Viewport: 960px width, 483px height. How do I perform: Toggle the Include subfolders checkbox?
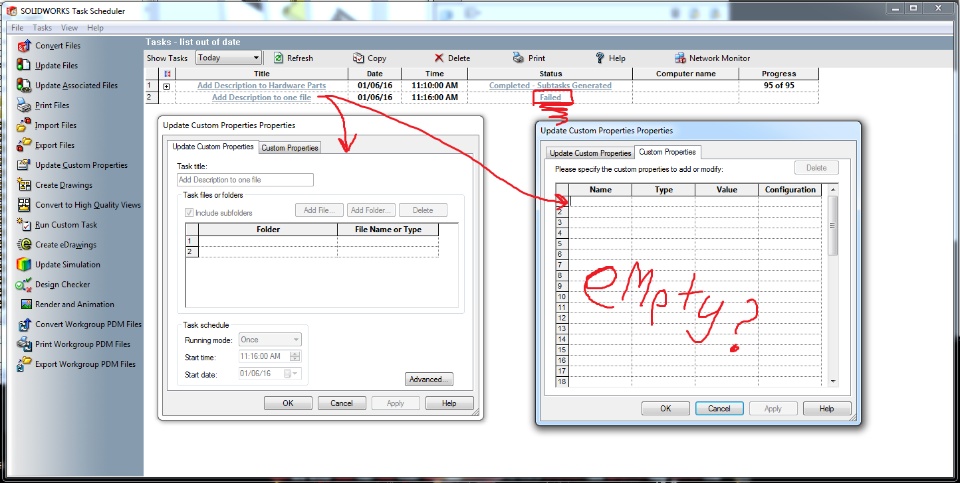point(189,213)
